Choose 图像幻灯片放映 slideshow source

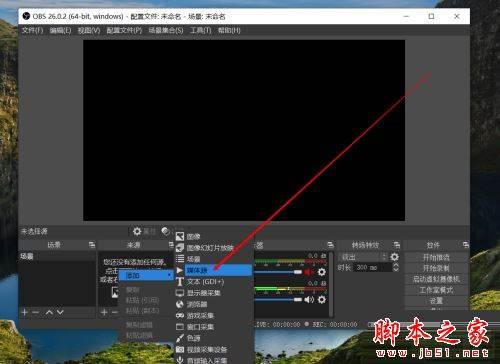pyautogui.click(x=213, y=248)
